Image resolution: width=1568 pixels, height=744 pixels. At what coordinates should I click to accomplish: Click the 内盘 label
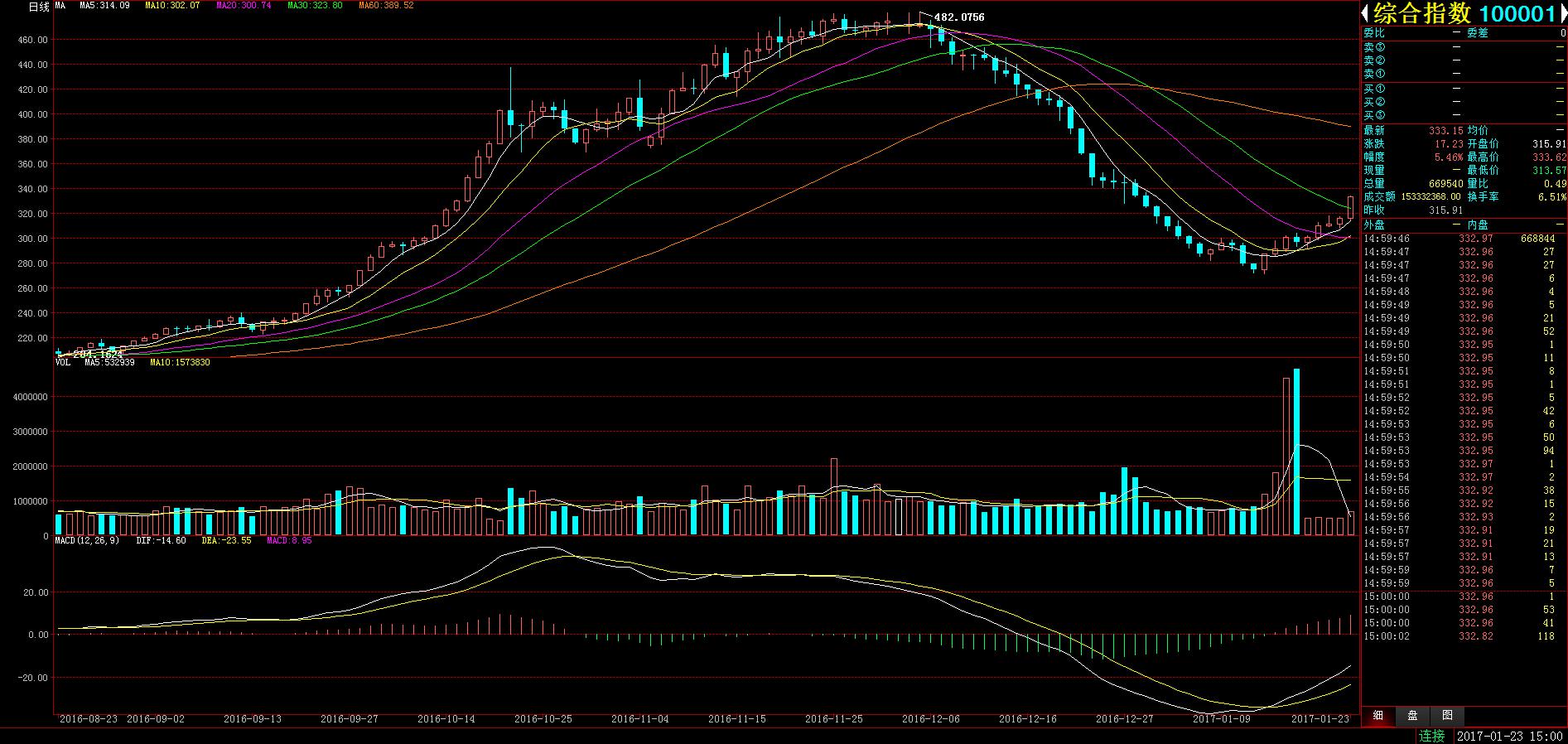[1479, 225]
